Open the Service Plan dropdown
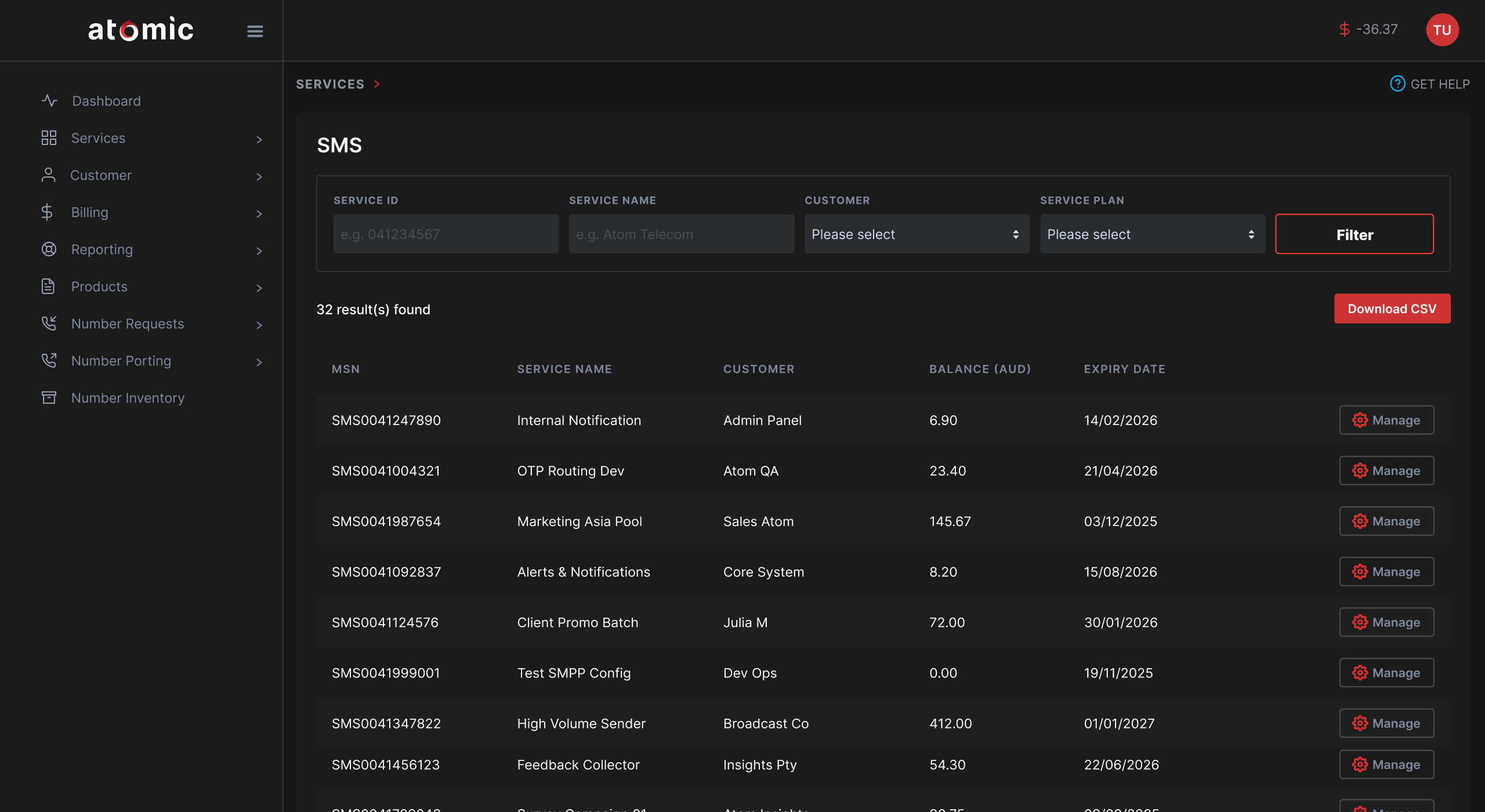Image resolution: width=1485 pixels, height=812 pixels. point(1151,234)
